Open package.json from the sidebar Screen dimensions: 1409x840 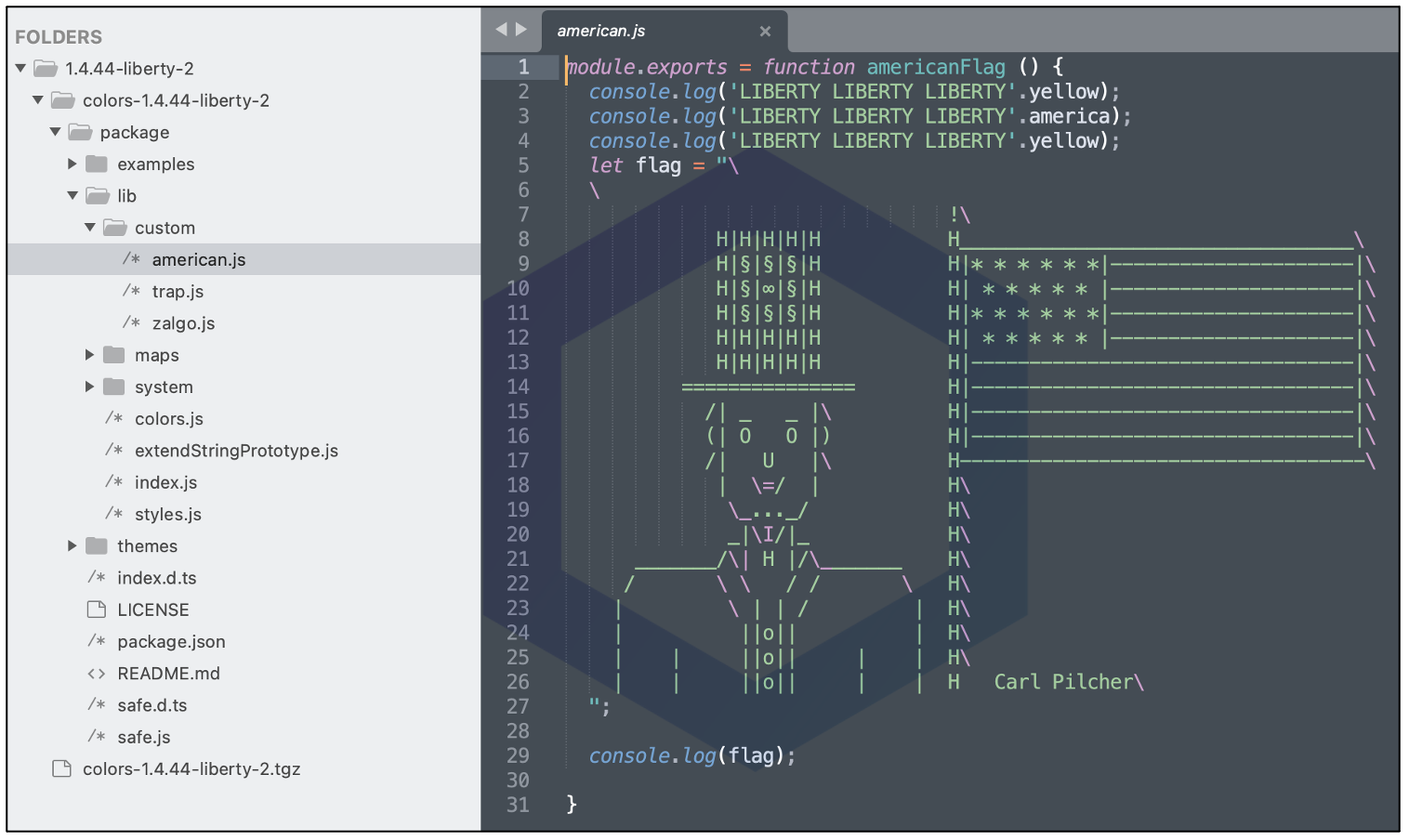[x=171, y=642]
